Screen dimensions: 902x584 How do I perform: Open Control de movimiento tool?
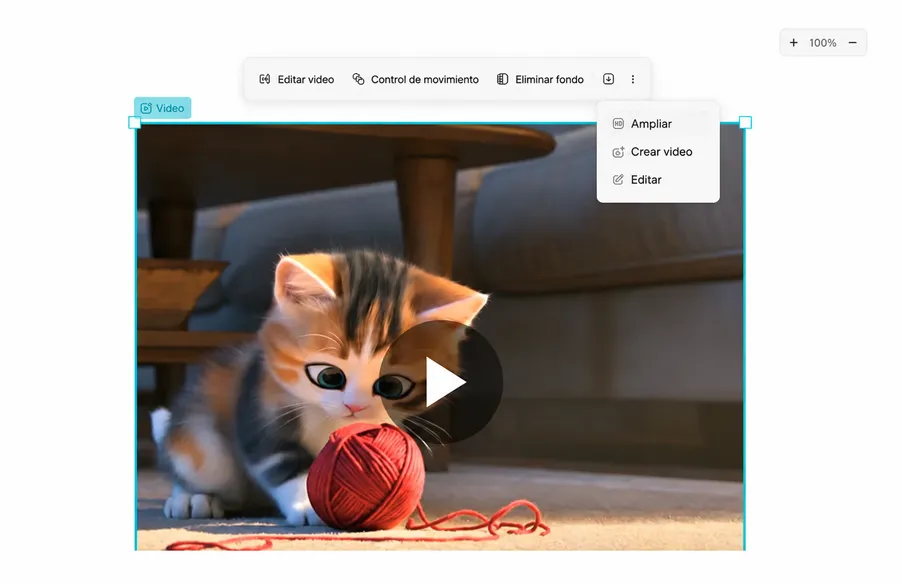(x=415, y=79)
